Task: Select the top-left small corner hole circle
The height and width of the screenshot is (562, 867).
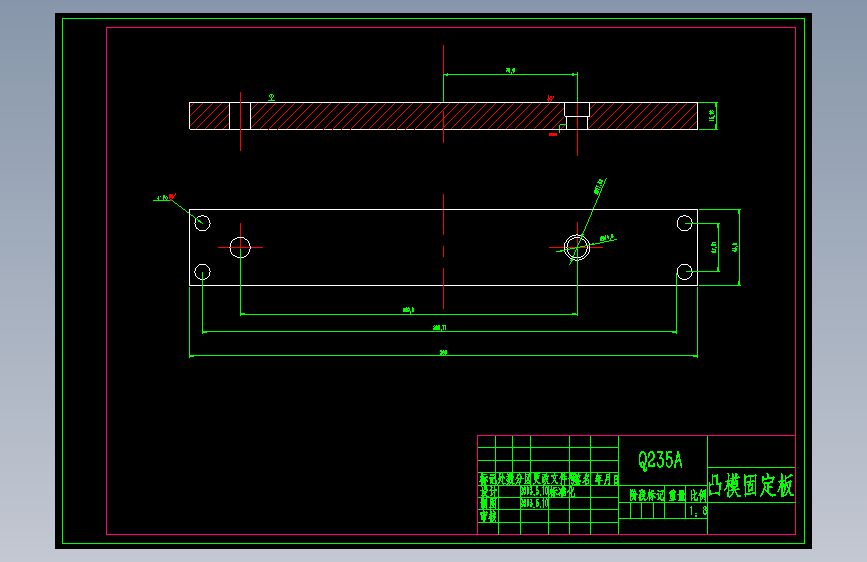Action: click(x=202, y=223)
